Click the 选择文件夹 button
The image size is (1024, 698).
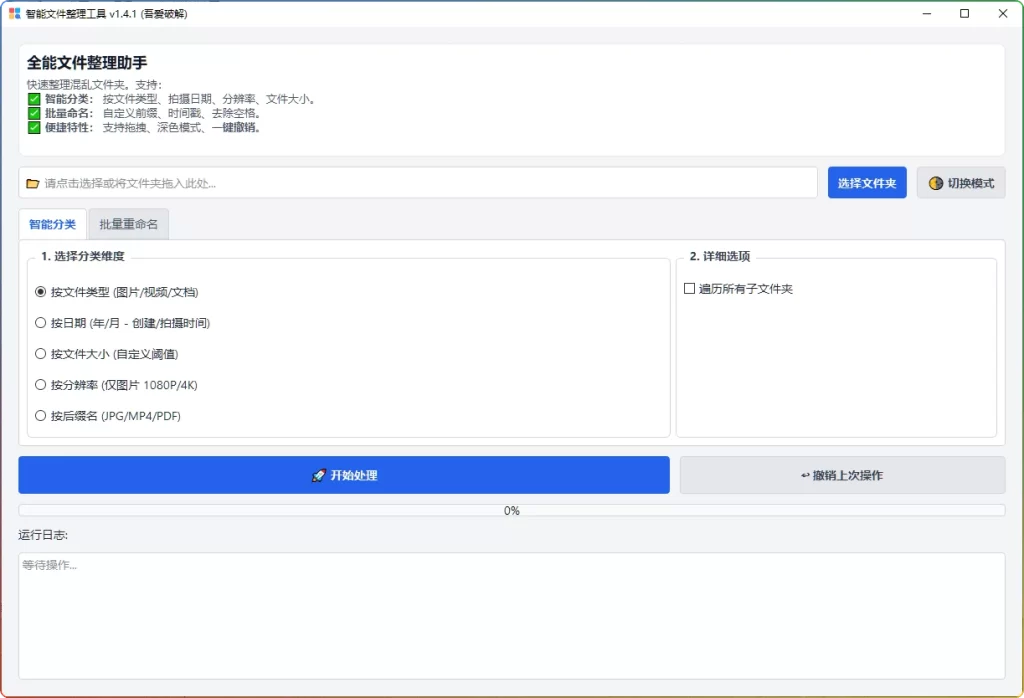coord(866,182)
